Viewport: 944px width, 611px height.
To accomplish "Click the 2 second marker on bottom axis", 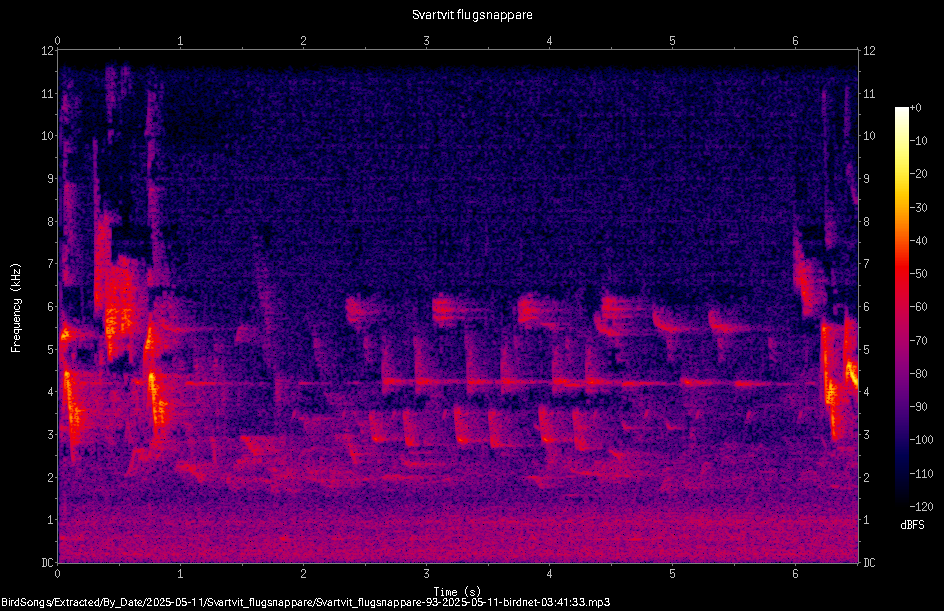I will tap(303, 574).
